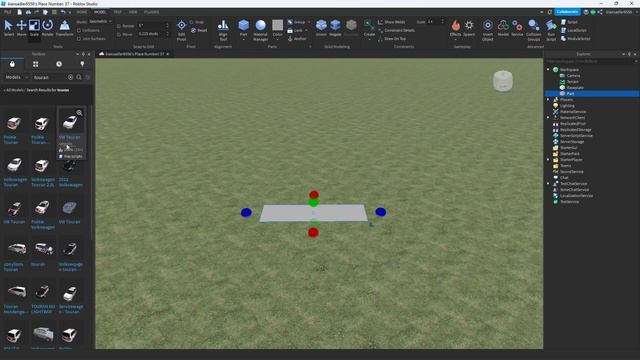Activate the Rotate tool
Viewport: 640px width, 360px height.
(x=48, y=28)
